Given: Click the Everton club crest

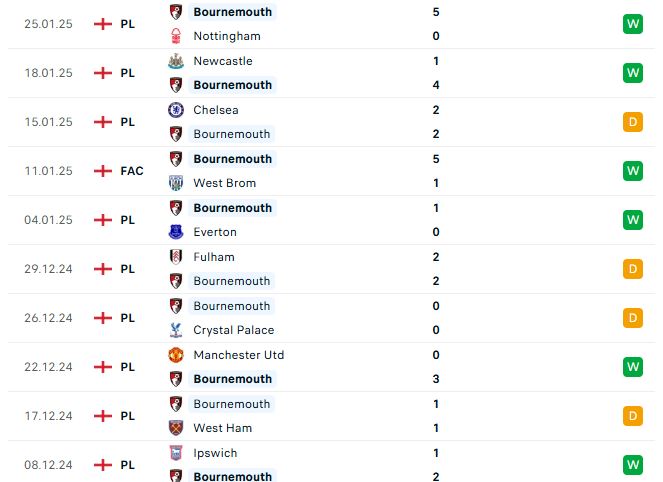Looking at the screenshot, I should click(x=176, y=232).
